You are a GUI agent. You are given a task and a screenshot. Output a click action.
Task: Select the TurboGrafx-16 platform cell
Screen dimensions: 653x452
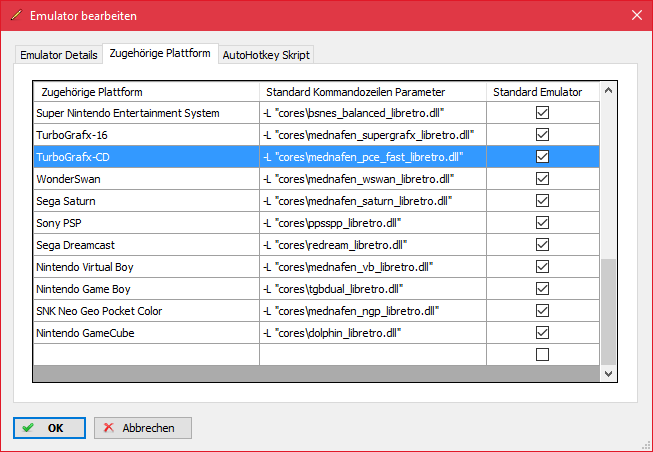click(x=146, y=135)
